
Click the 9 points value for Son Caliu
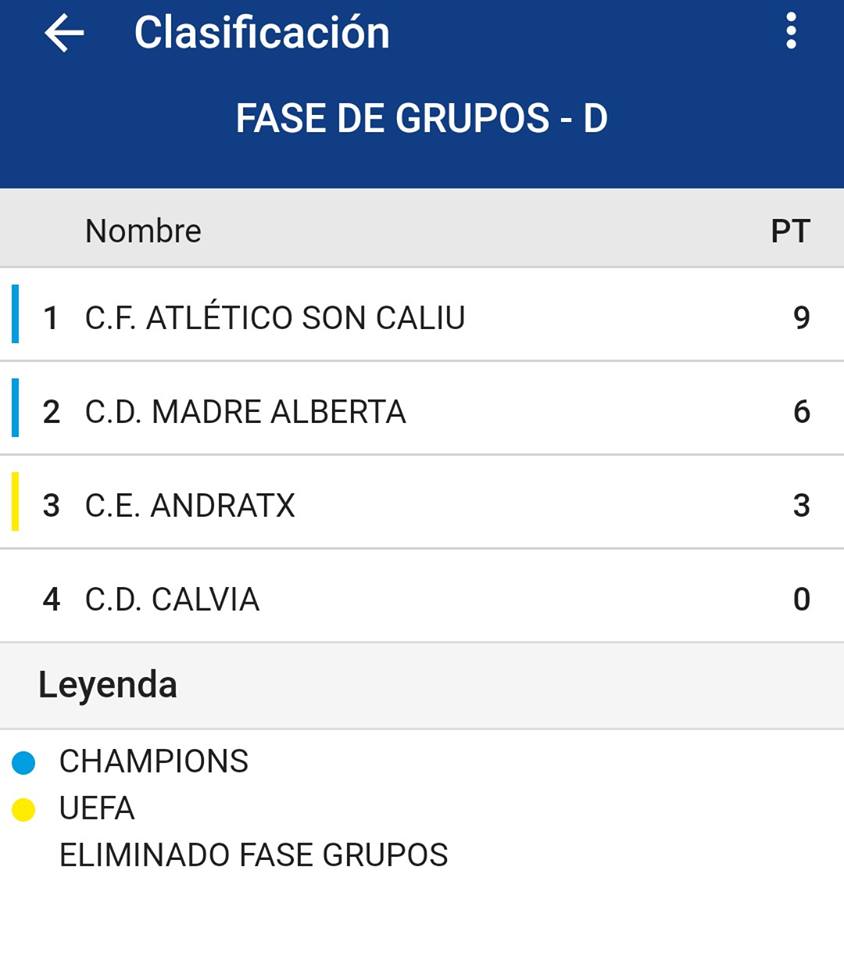[801, 318]
